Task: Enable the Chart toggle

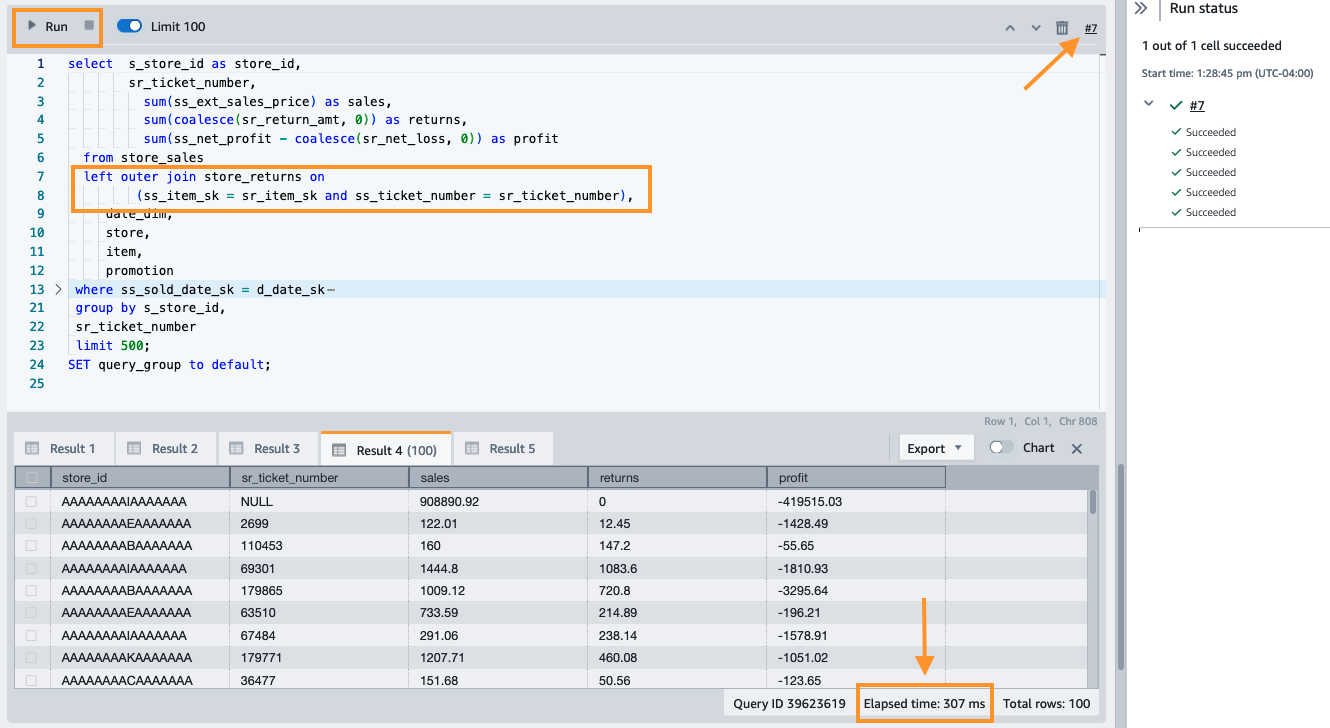Action: (1001, 448)
